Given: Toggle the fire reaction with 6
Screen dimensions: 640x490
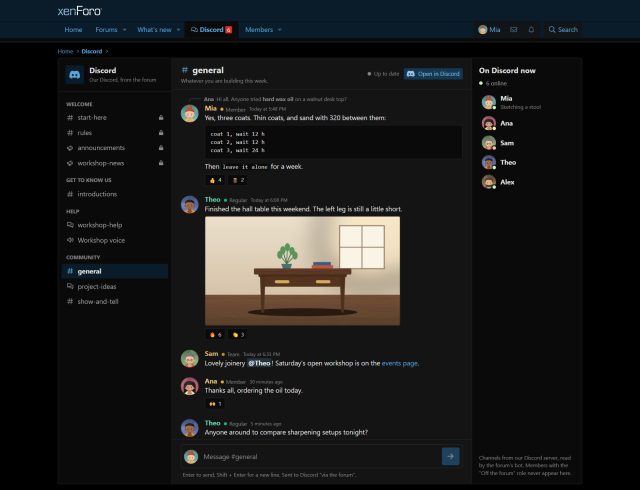Looking at the screenshot, I should pos(215,334).
